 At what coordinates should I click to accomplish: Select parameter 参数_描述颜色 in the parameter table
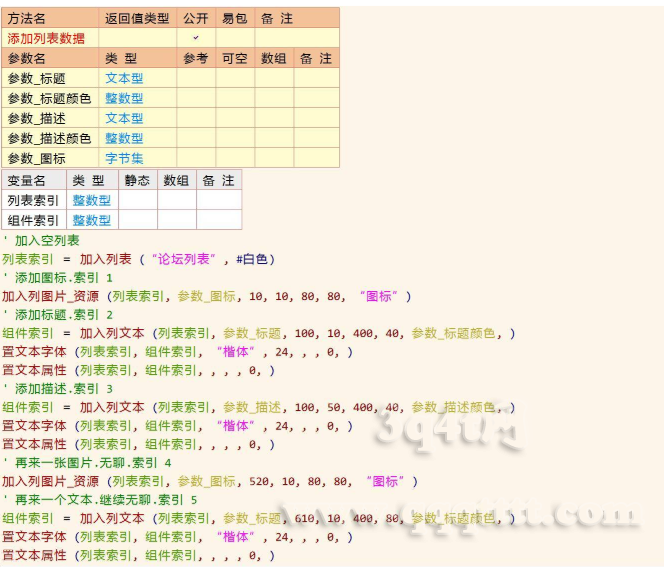pyautogui.click(x=49, y=138)
